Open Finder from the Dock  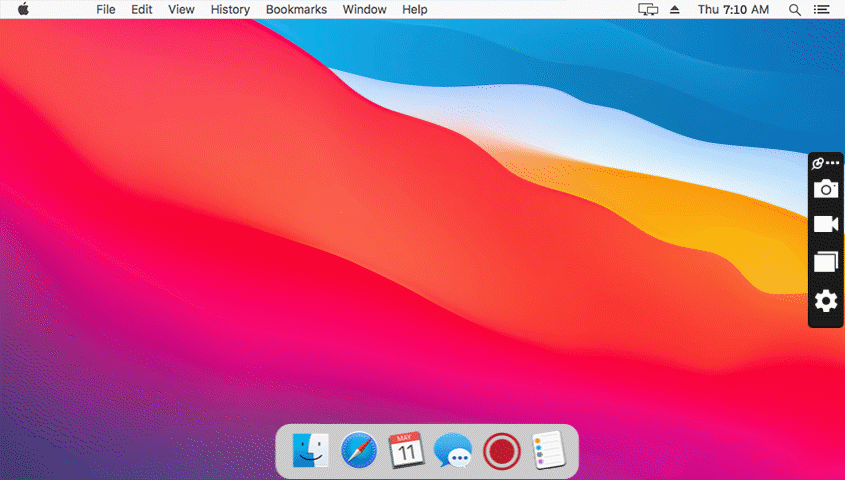click(310, 451)
